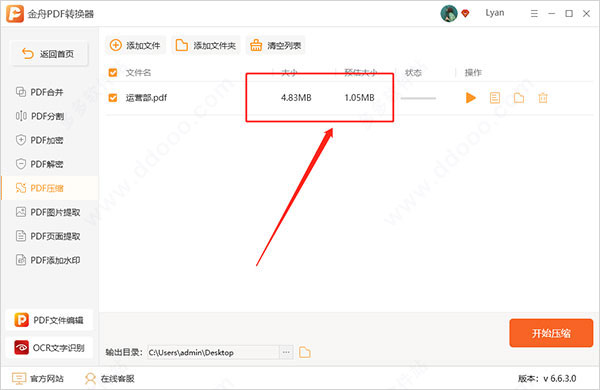600x390 pixels.
Task: Select PDF图片提取 in the sidebar
Action: (50, 212)
